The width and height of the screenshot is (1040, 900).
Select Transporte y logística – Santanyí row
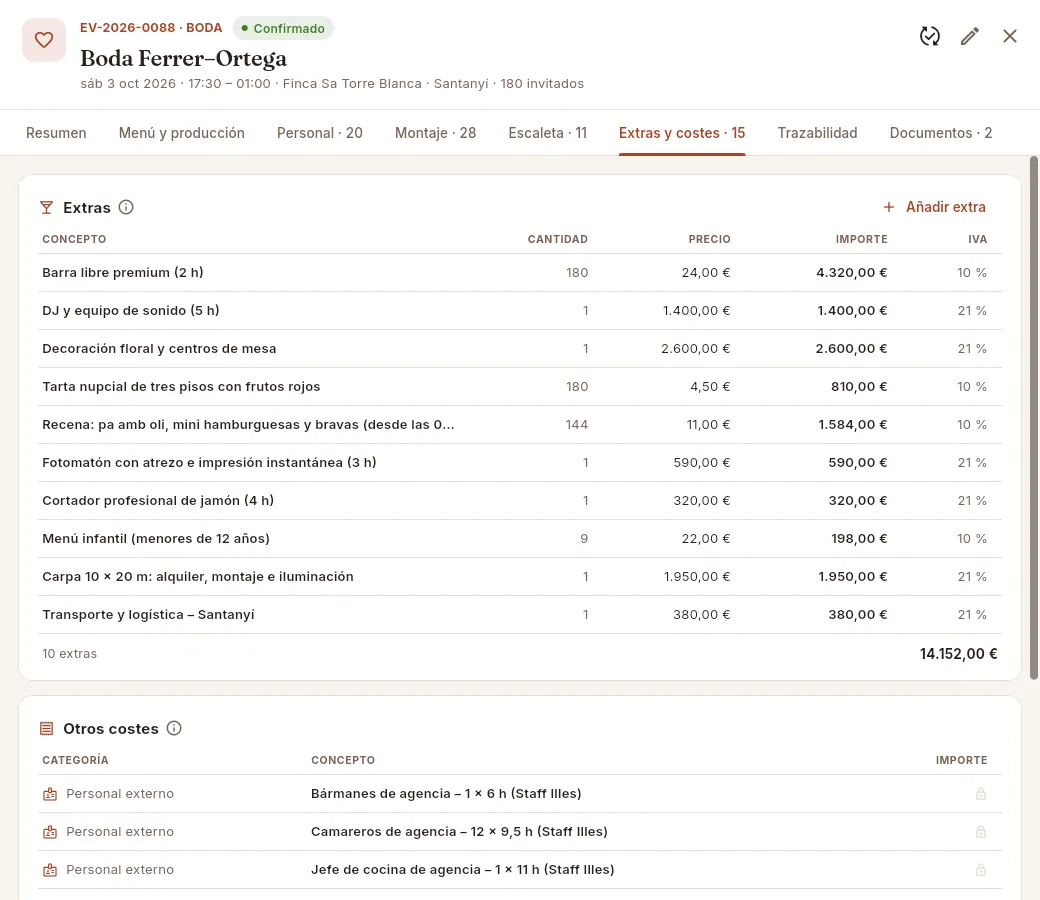pos(520,614)
